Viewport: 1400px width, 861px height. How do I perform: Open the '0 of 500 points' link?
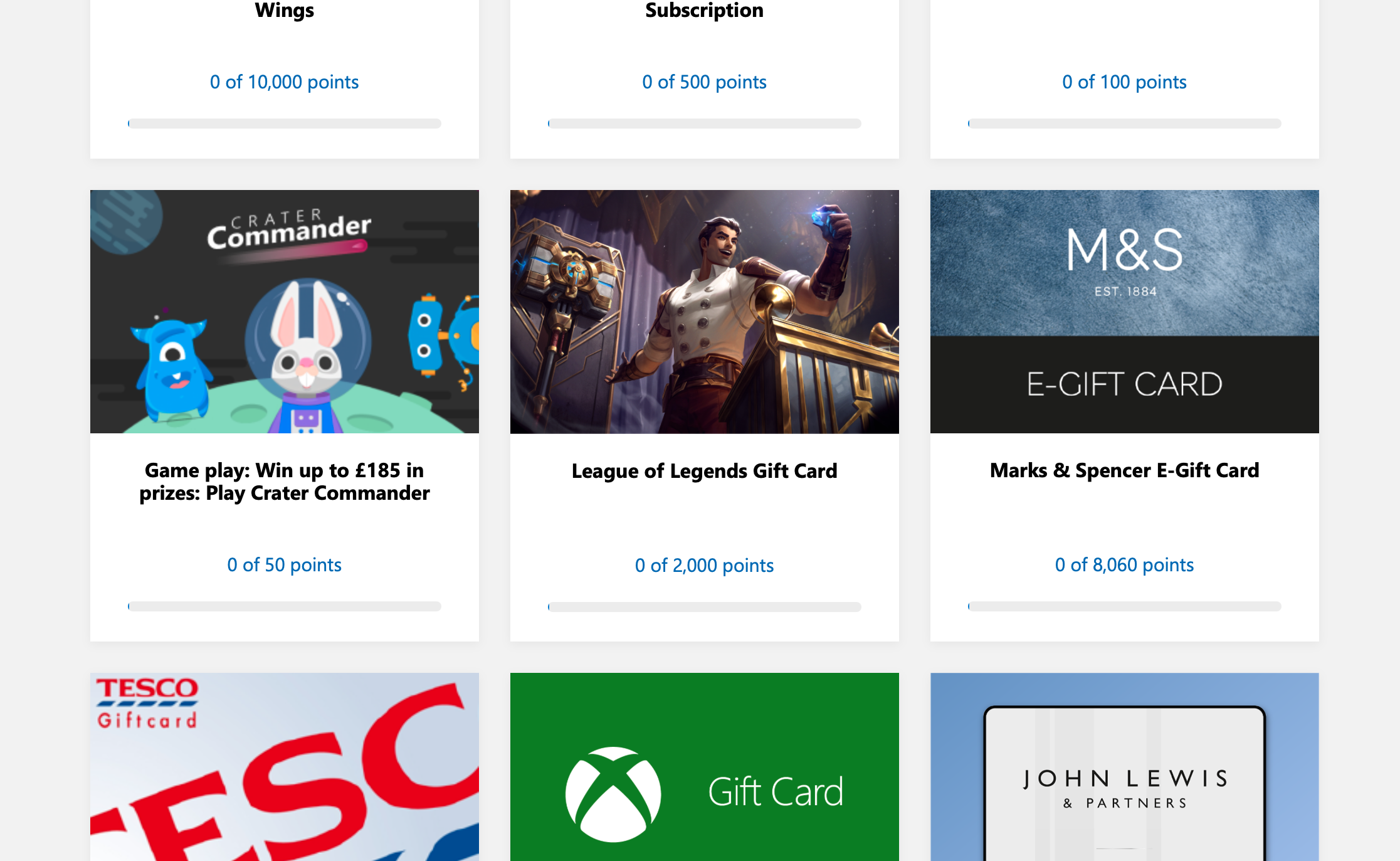(704, 82)
